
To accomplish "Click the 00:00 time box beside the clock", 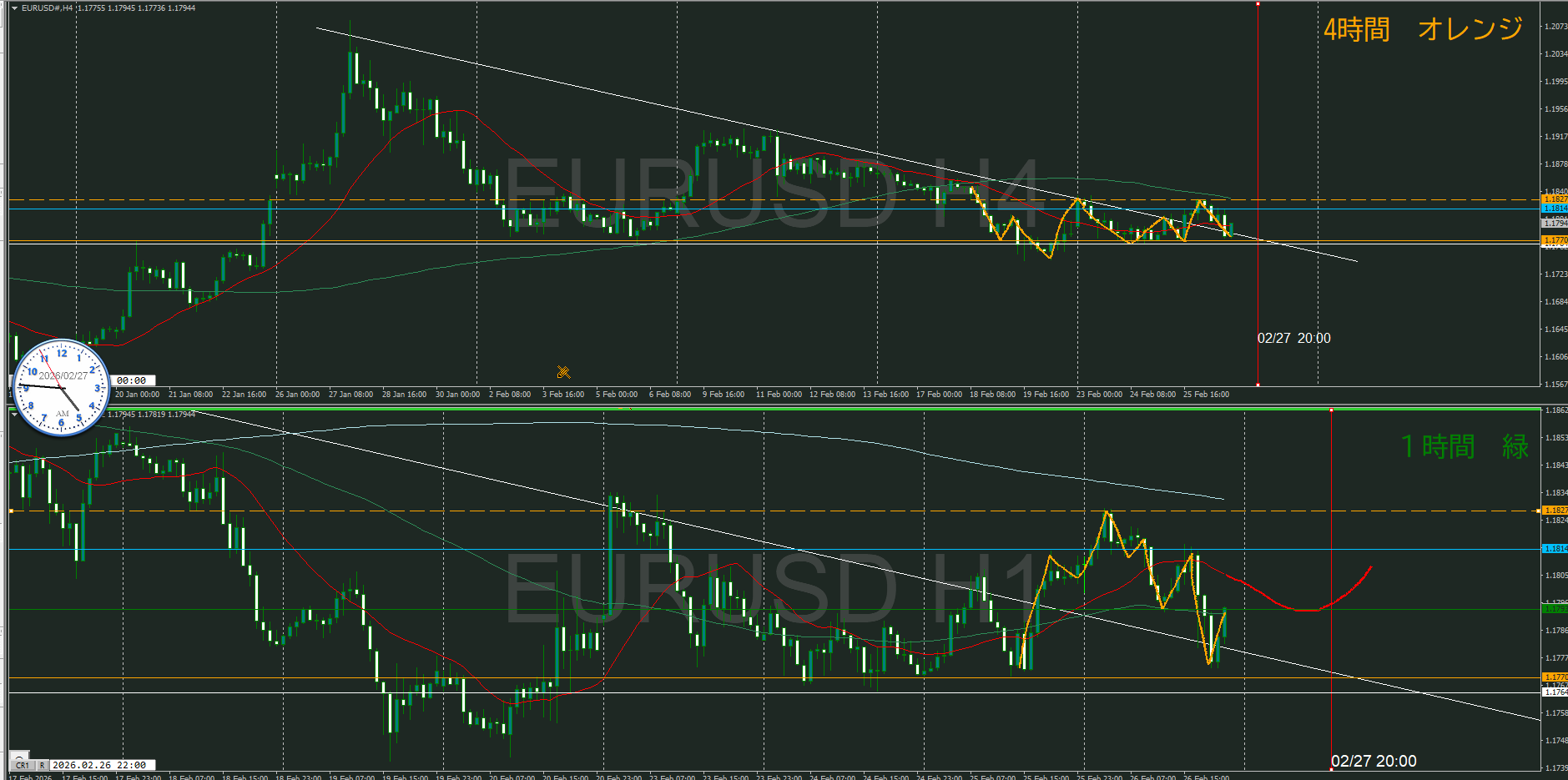I will pyautogui.click(x=132, y=380).
